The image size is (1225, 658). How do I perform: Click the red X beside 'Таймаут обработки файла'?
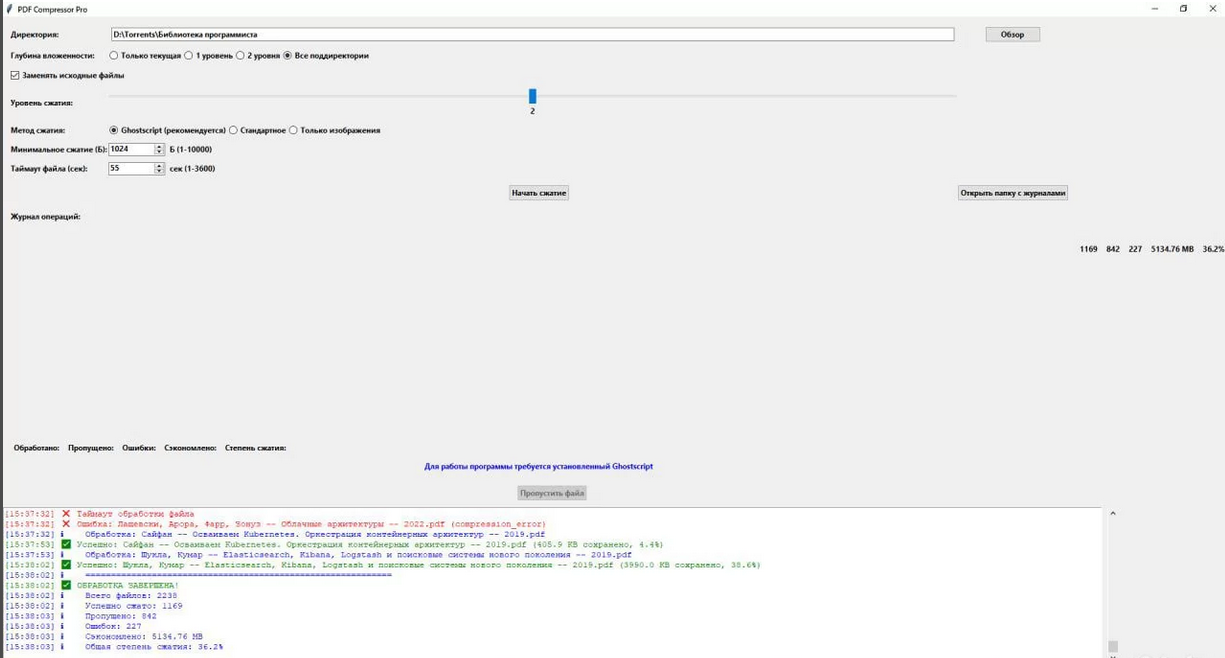tap(66, 514)
